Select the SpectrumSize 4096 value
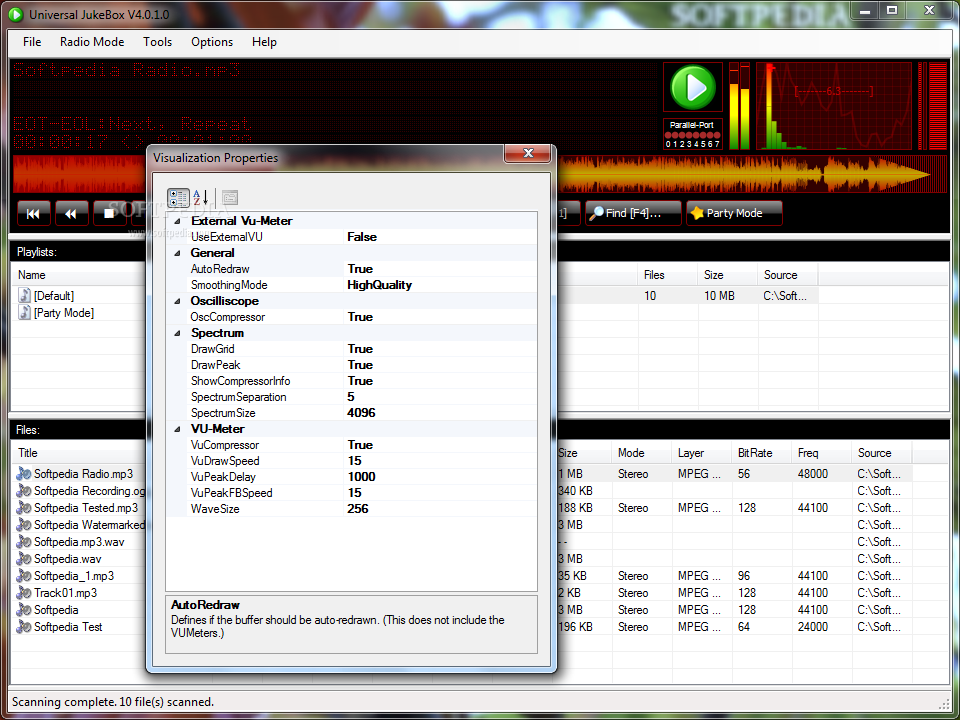 361,413
